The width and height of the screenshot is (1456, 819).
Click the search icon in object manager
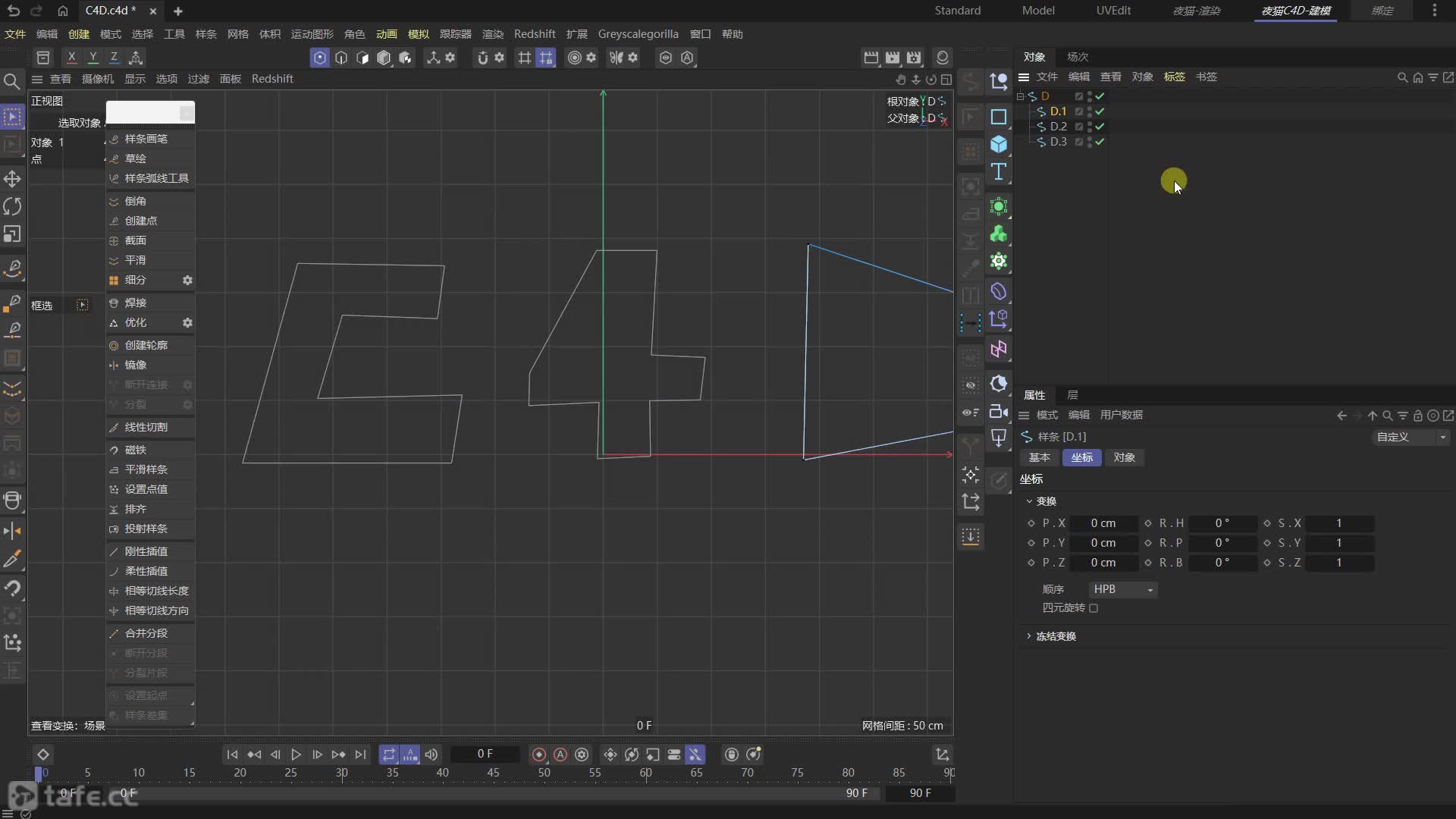tap(1402, 77)
